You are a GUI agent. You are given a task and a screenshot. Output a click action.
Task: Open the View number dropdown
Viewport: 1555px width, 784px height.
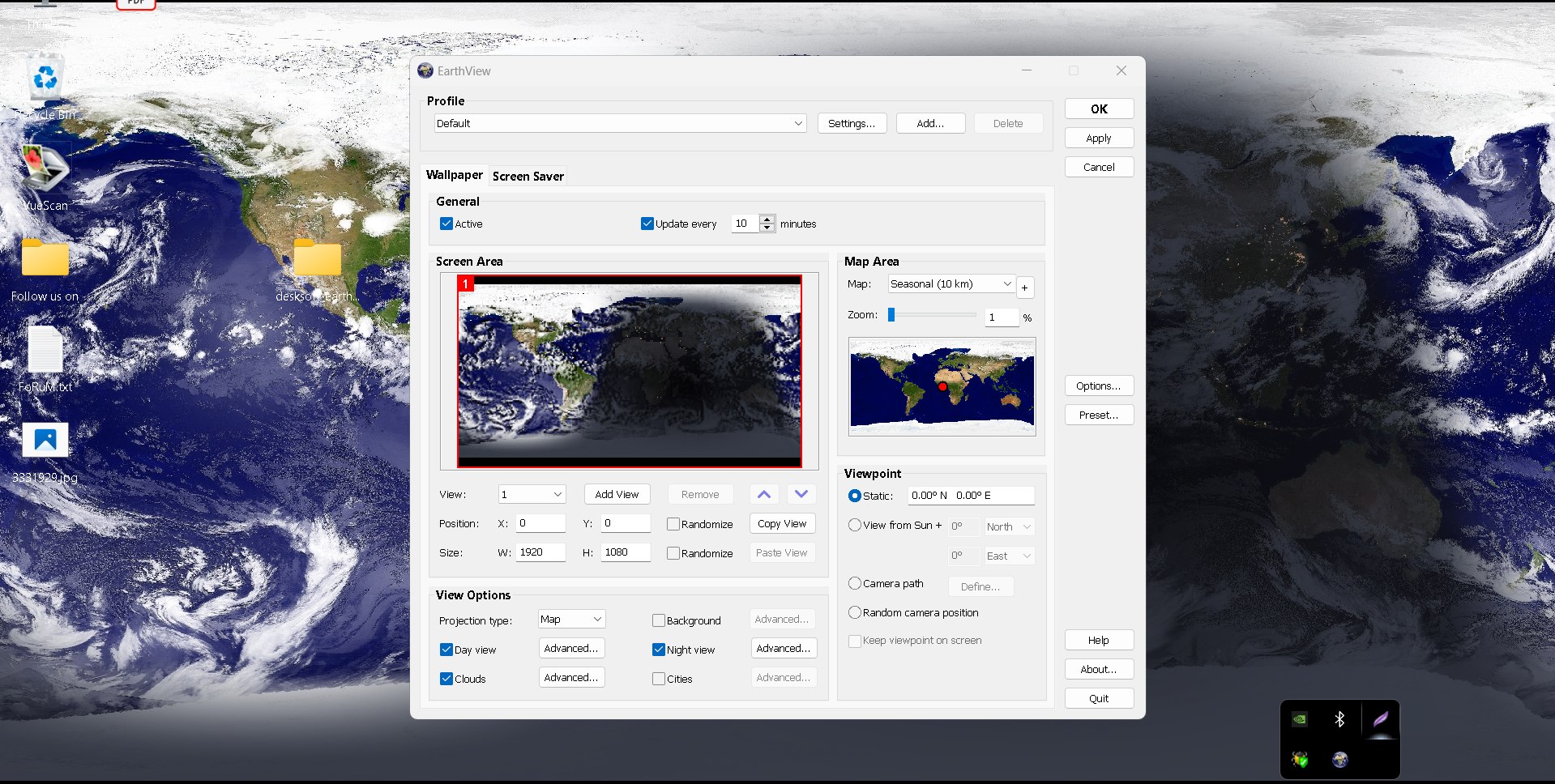point(532,494)
